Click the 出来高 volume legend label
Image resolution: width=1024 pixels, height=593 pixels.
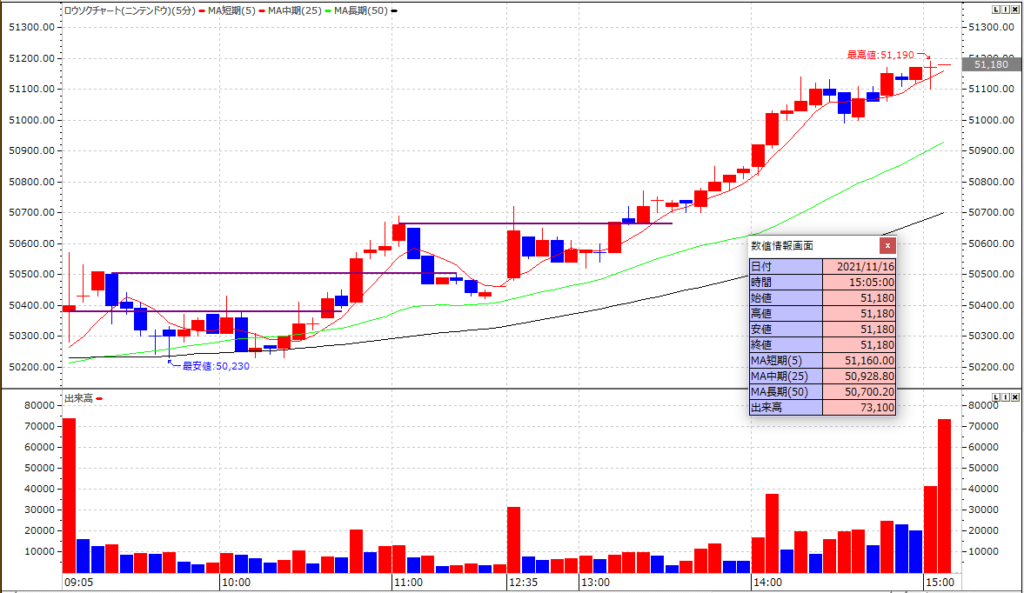[x=78, y=398]
